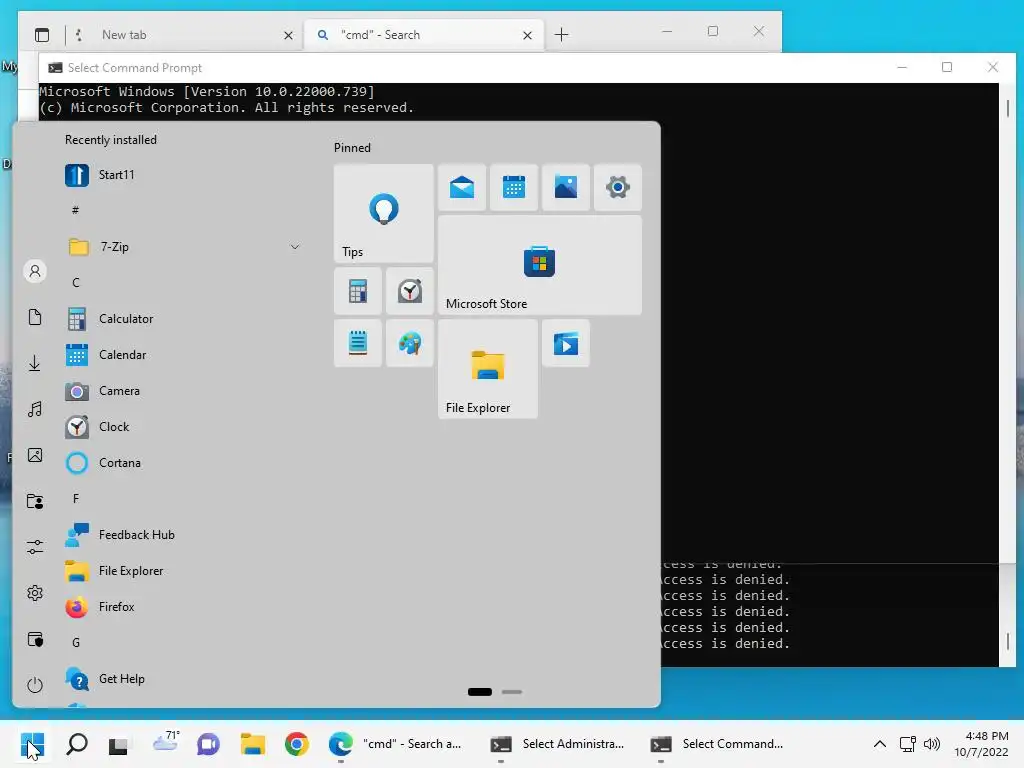This screenshot has height=768, width=1024.
Task: Open Teams Chat on taskbar
Action: point(208,744)
